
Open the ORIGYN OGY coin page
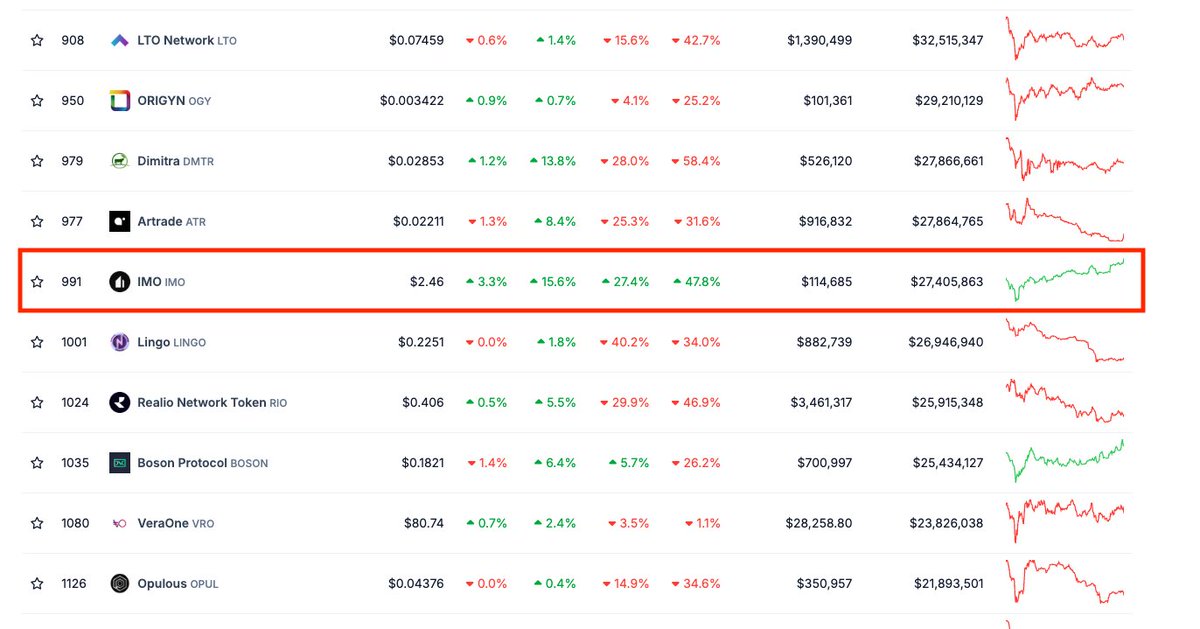click(x=174, y=101)
